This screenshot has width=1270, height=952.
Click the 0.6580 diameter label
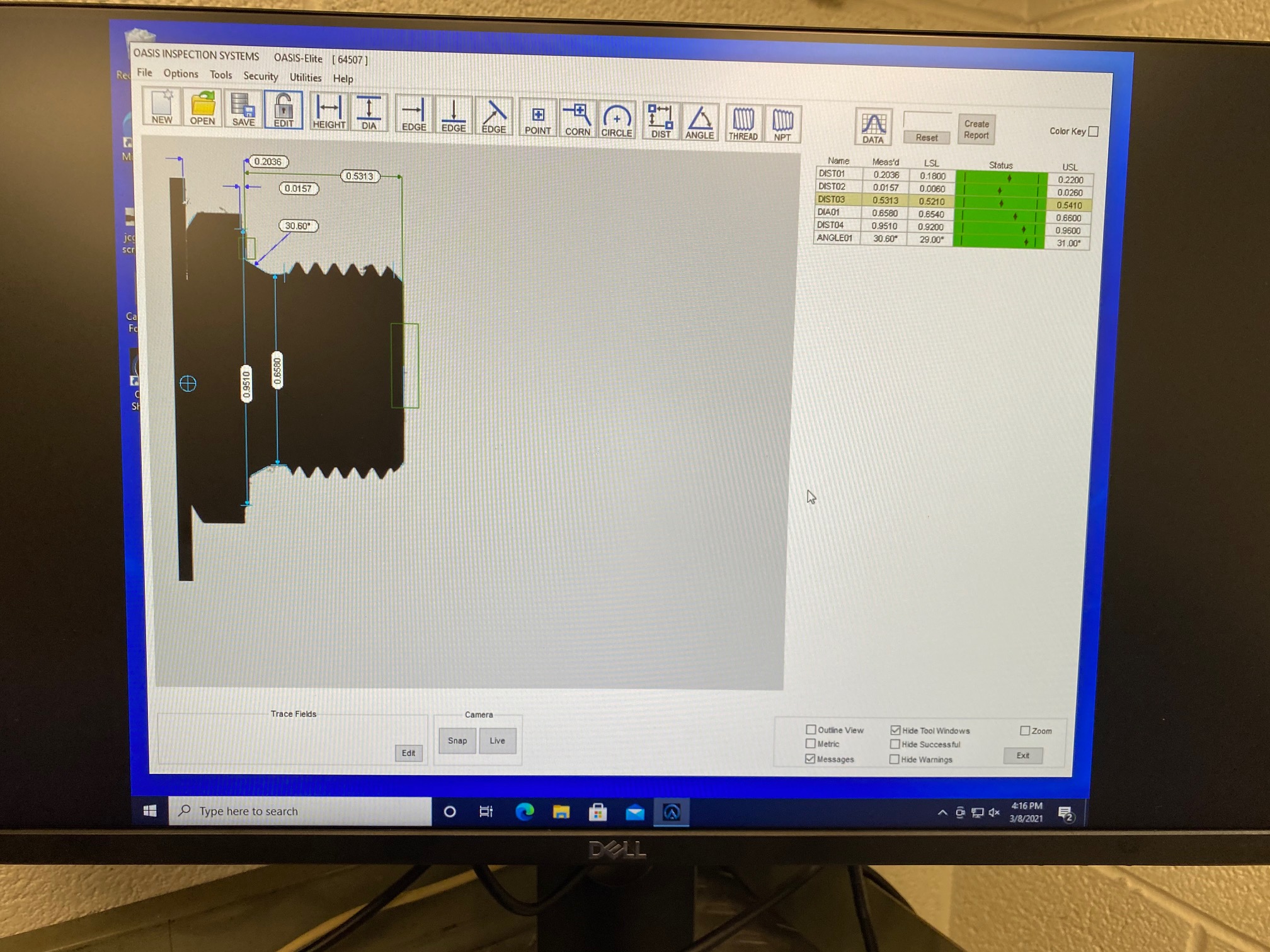277,371
